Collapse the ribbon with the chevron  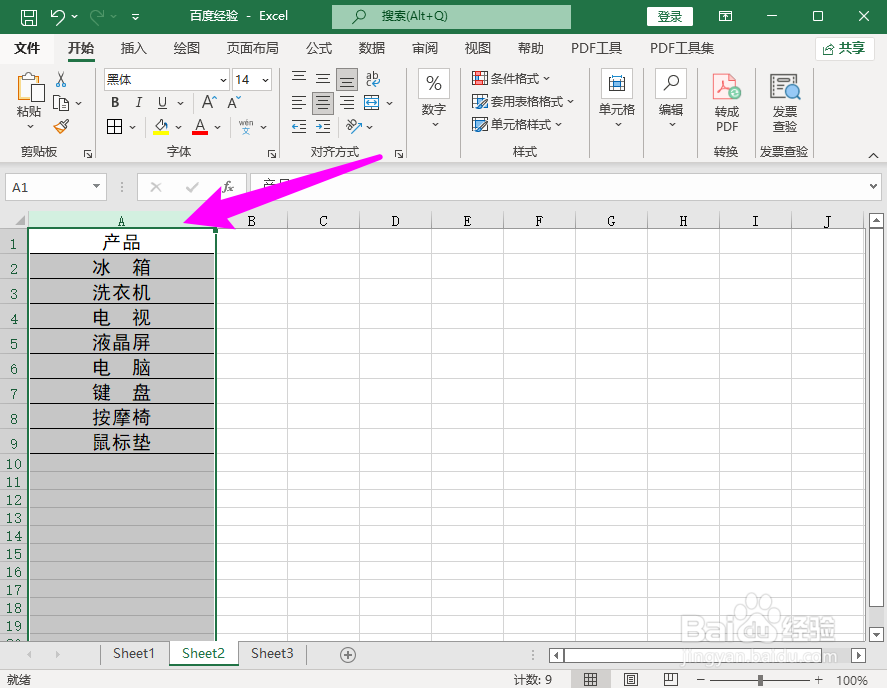click(x=873, y=155)
